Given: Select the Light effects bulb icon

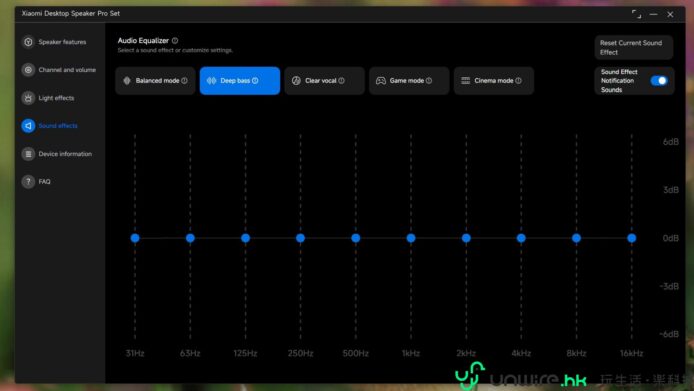Looking at the screenshot, I should pyautogui.click(x=28, y=98).
